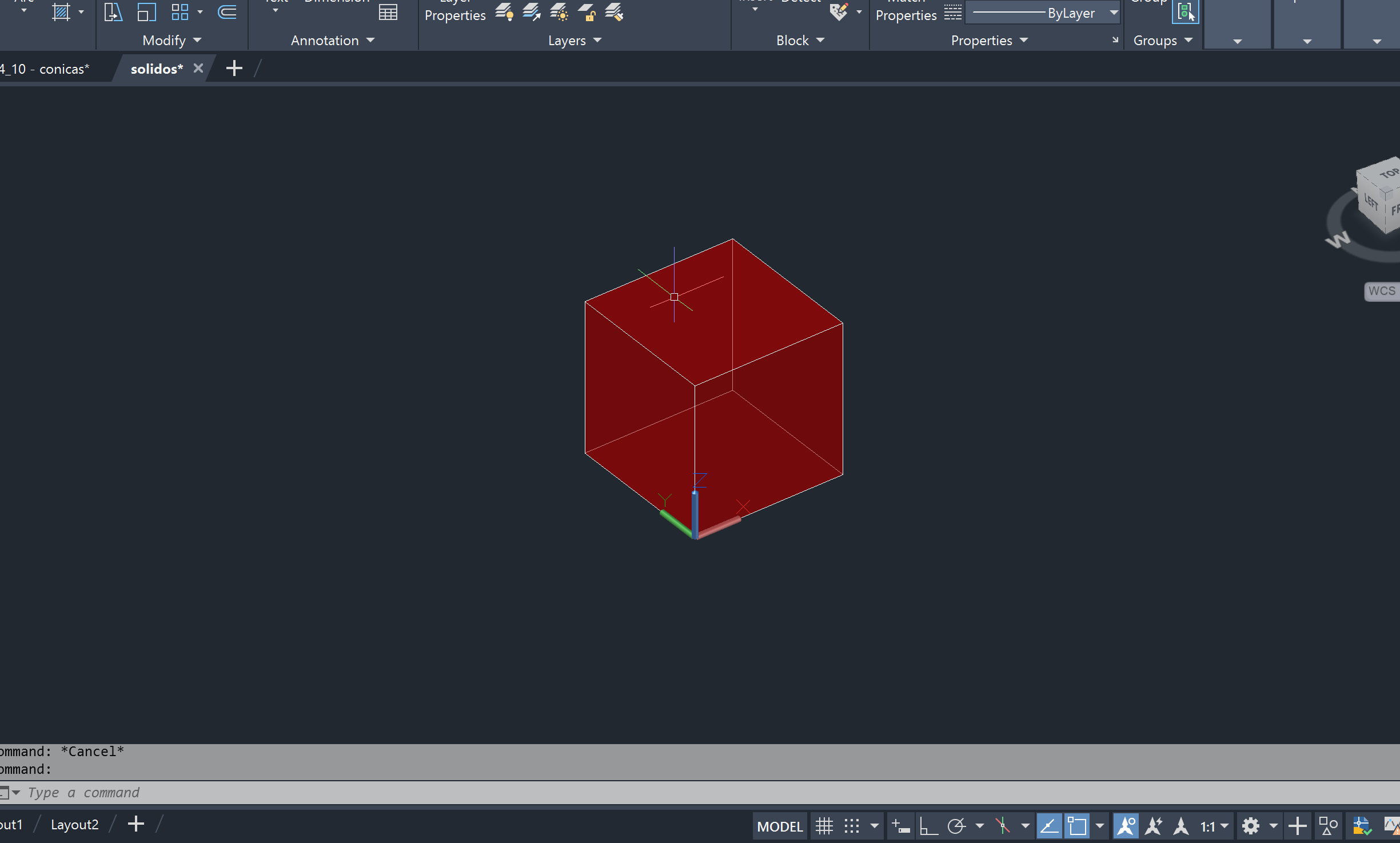Click the ViewCube LEFT face
The image size is (1400, 843).
(1371, 202)
